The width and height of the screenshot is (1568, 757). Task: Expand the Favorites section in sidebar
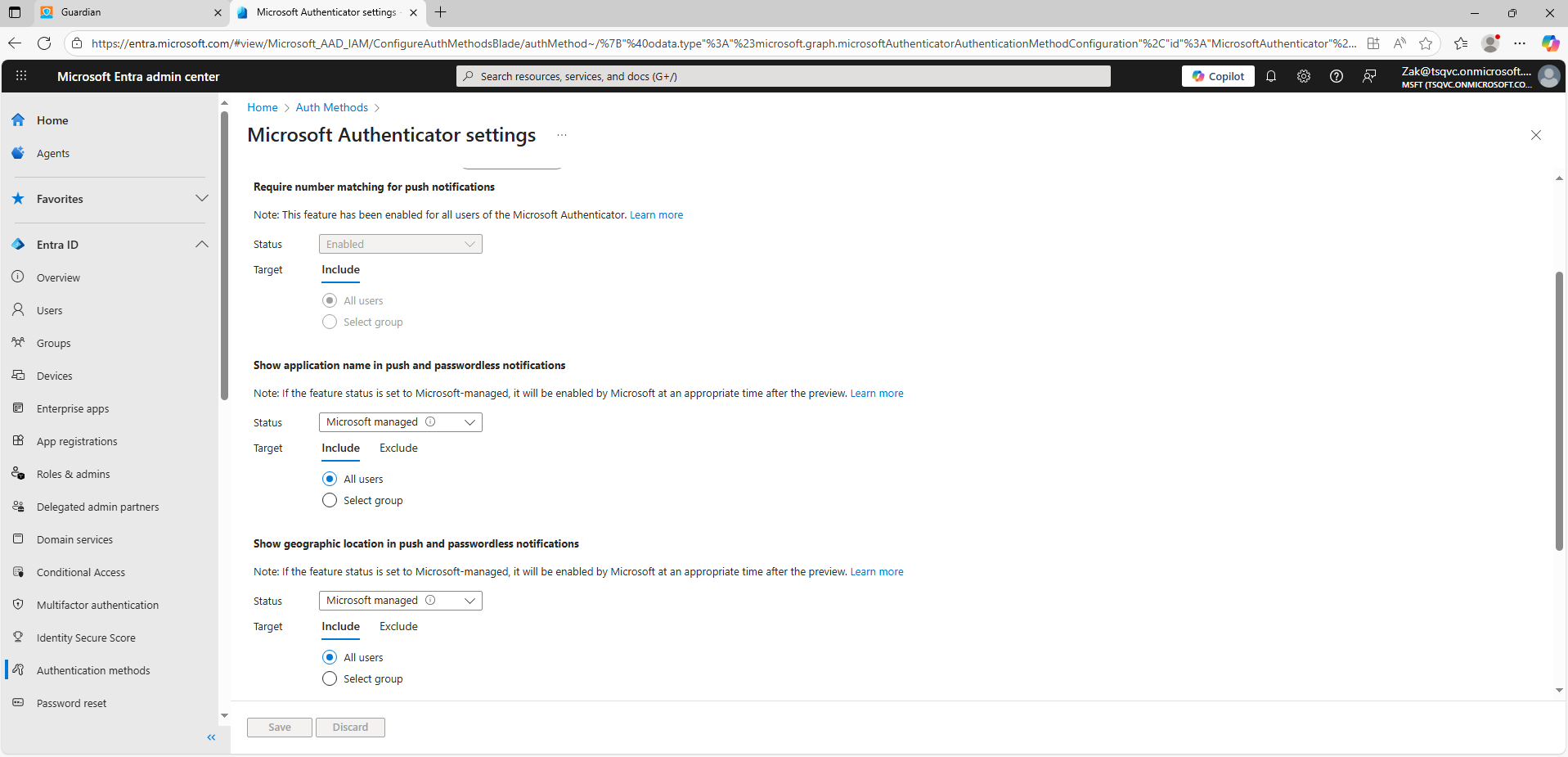[x=202, y=199]
